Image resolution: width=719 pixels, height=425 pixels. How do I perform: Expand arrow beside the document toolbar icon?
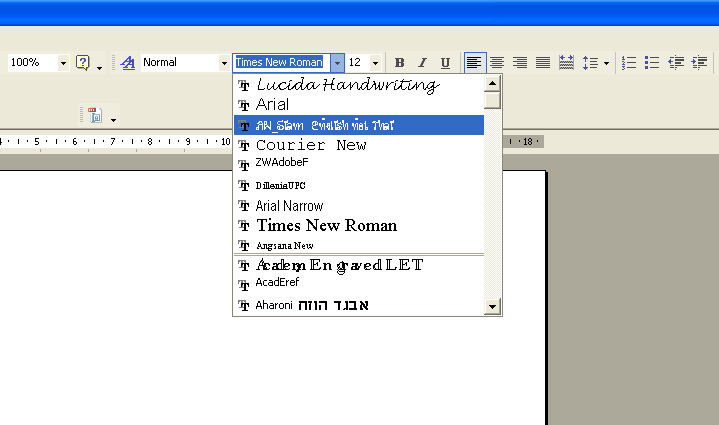coord(113,120)
